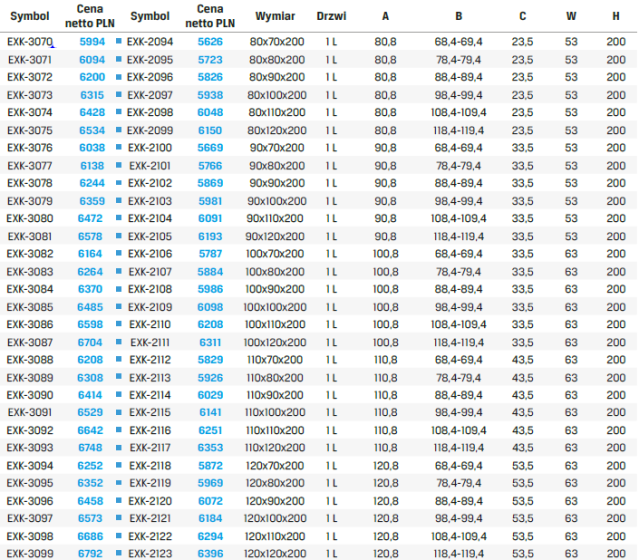Click dimension 80x70x200

tap(277, 42)
